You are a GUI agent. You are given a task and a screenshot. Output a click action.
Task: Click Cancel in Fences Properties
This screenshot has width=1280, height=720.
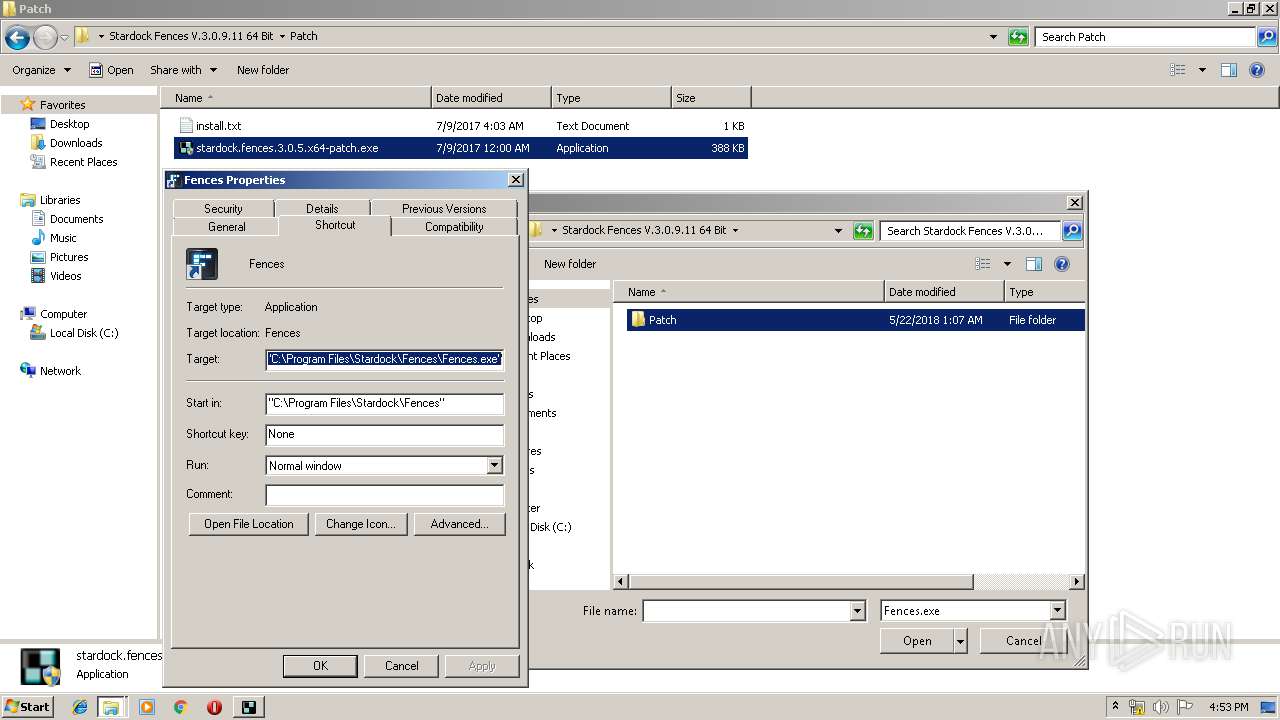click(x=402, y=666)
